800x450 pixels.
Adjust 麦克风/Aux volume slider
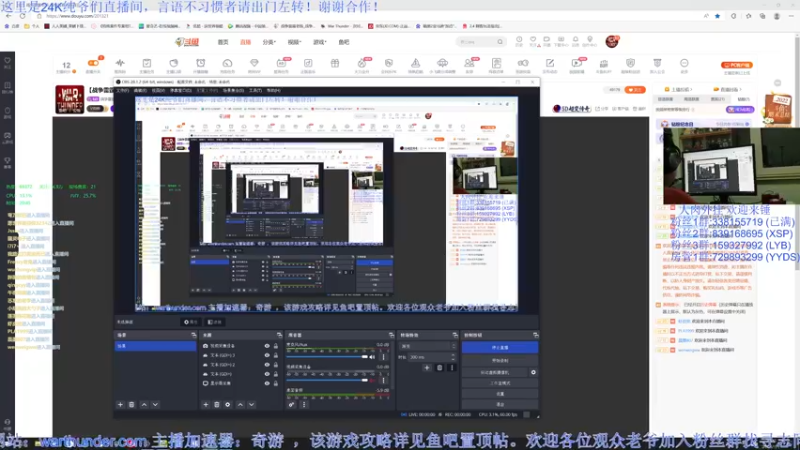click(327, 357)
